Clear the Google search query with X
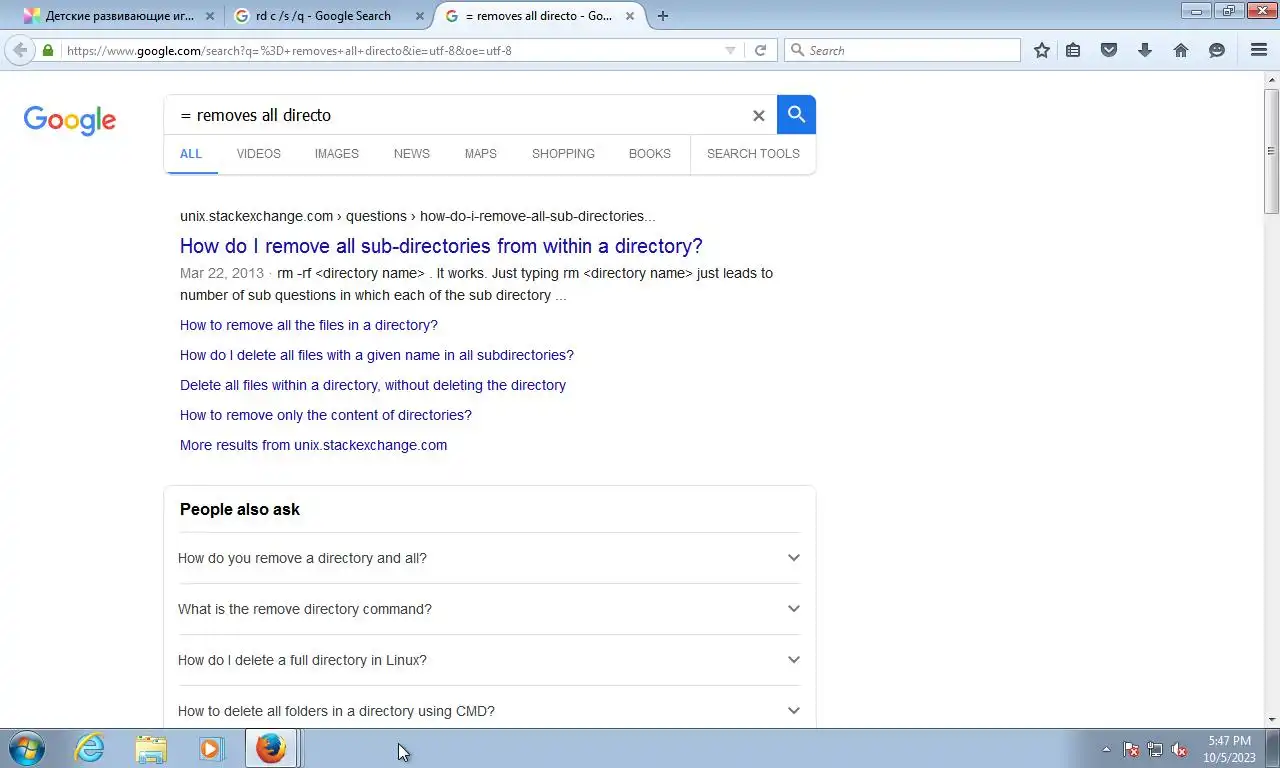Viewport: 1280px width, 768px height. [758, 116]
